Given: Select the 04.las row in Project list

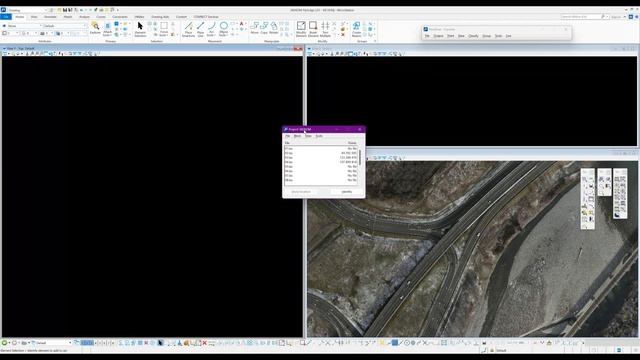Looking at the screenshot, I should [321, 162].
